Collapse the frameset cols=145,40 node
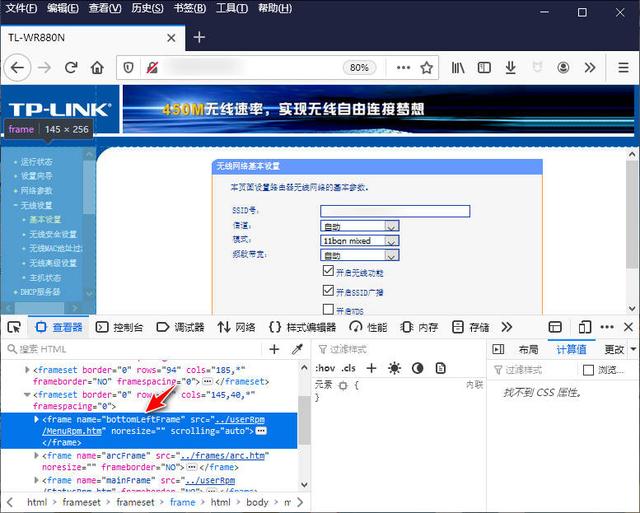 pyautogui.click(x=27, y=395)
